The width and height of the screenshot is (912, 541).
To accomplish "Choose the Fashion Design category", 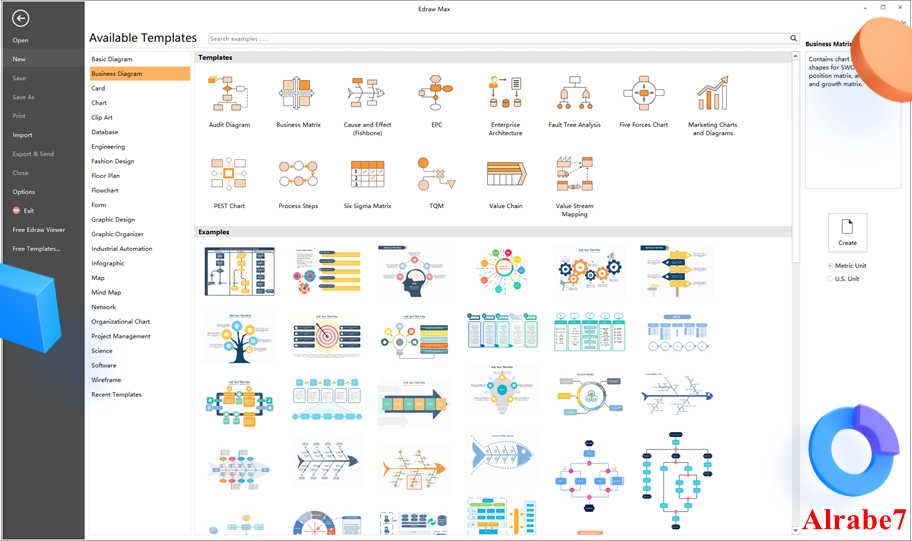I will (x=113, y=161).
